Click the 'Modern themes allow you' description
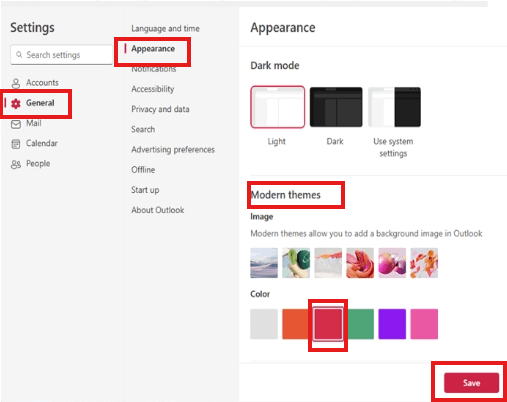This screenshot has width=507, height=402. click(x=366, y=234)
